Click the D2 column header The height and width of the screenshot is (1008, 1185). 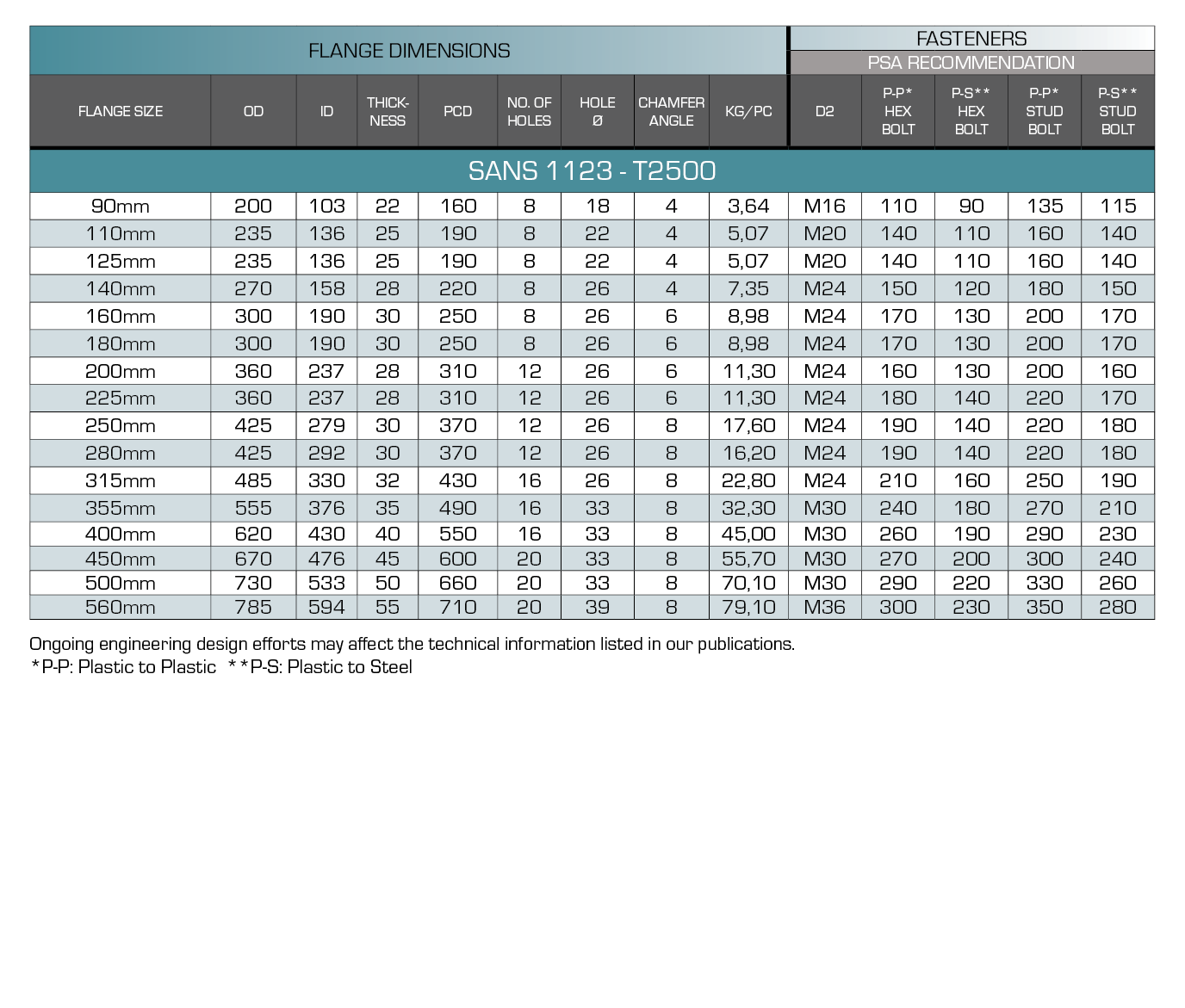tap(824, 111)
